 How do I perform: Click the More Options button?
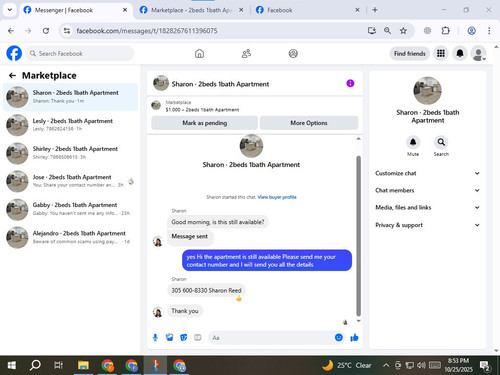pyautogui.click(x=309, y=123)
